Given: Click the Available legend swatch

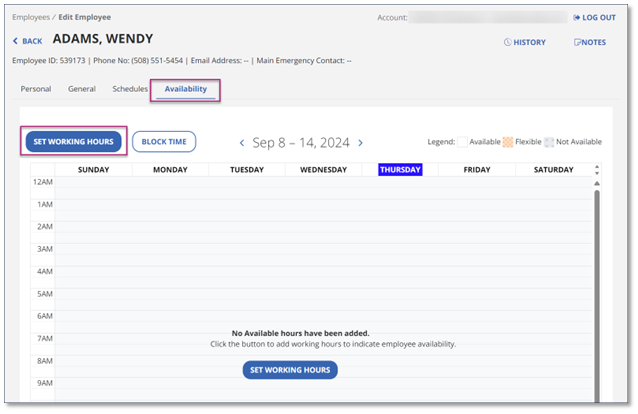Looking at the screenshot, I should click(x=464, y=142).
